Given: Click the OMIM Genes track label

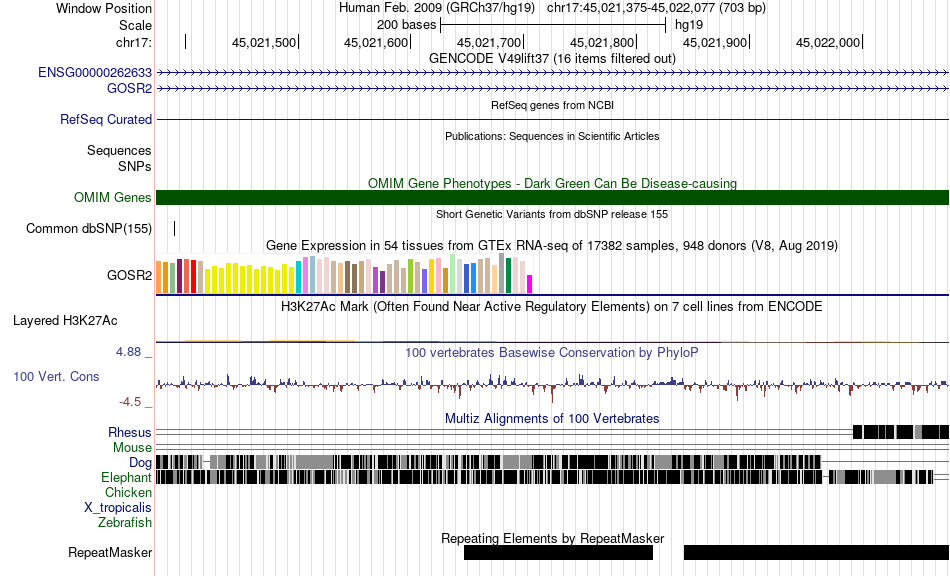Looking at the screenshot, I should click(x=113, y=197).
